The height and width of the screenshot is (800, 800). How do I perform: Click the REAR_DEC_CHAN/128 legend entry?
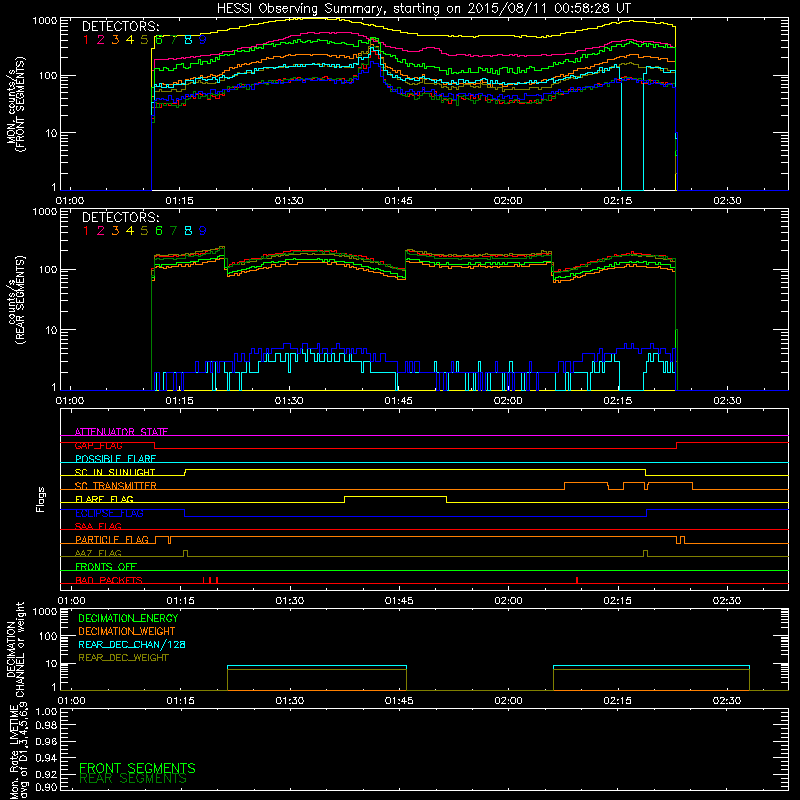(132, 644)
